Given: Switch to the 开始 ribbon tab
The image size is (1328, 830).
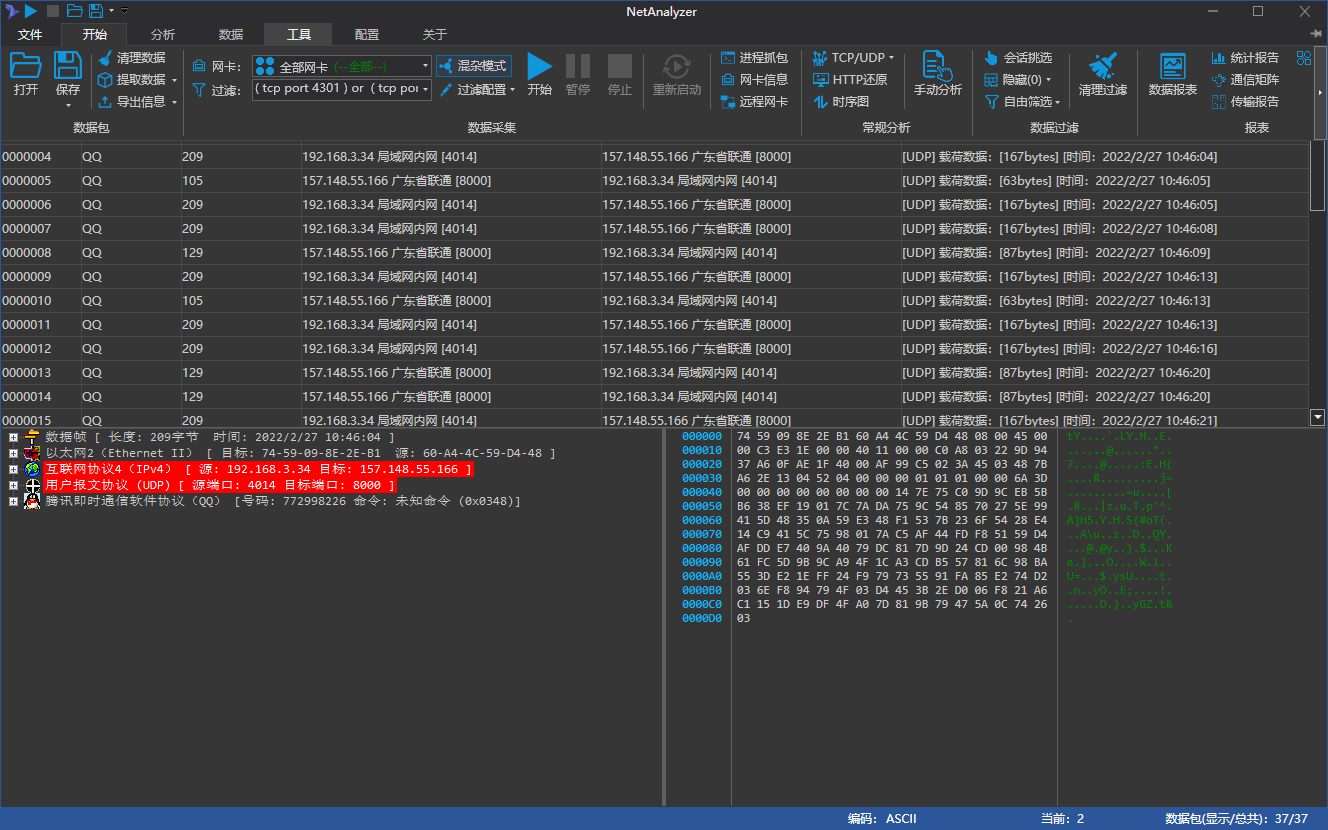Looking at the screenshot, I should 94,34.
